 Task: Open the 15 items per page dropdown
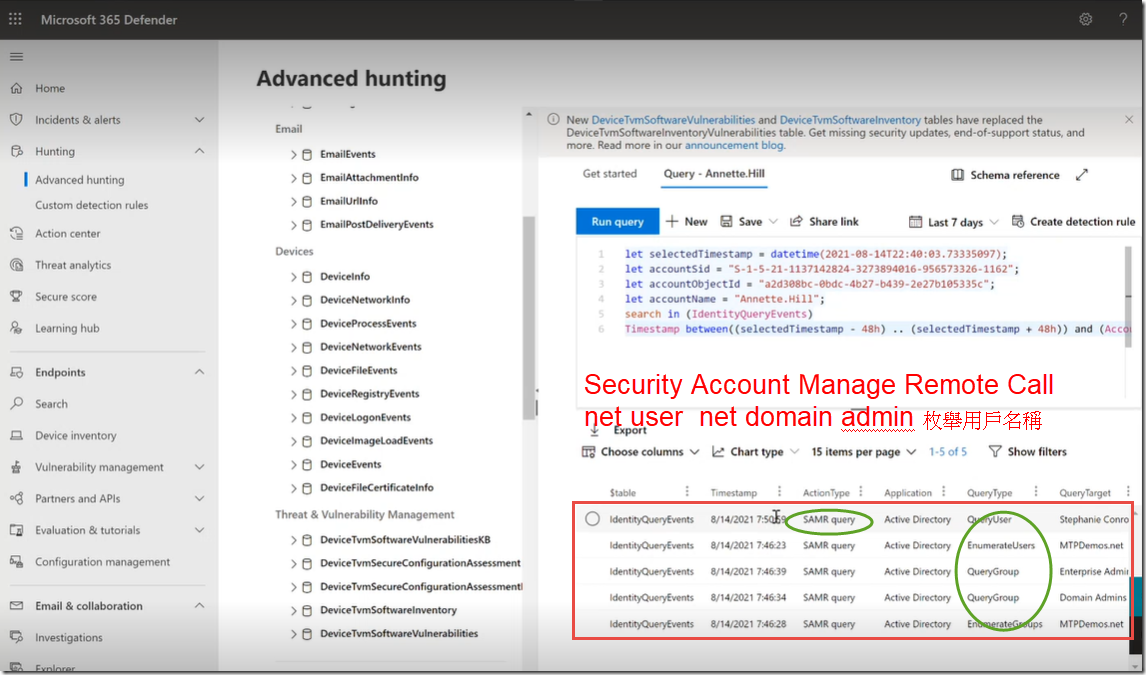point(863,452)
